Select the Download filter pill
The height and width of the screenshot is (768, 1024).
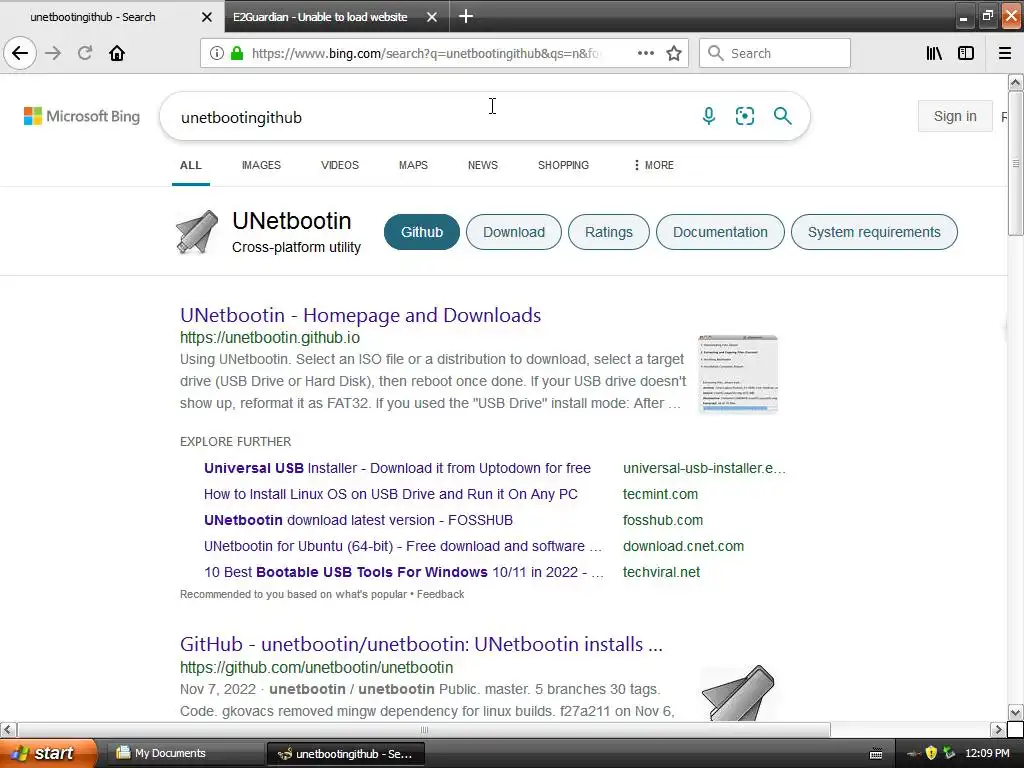tap(514, 232)
